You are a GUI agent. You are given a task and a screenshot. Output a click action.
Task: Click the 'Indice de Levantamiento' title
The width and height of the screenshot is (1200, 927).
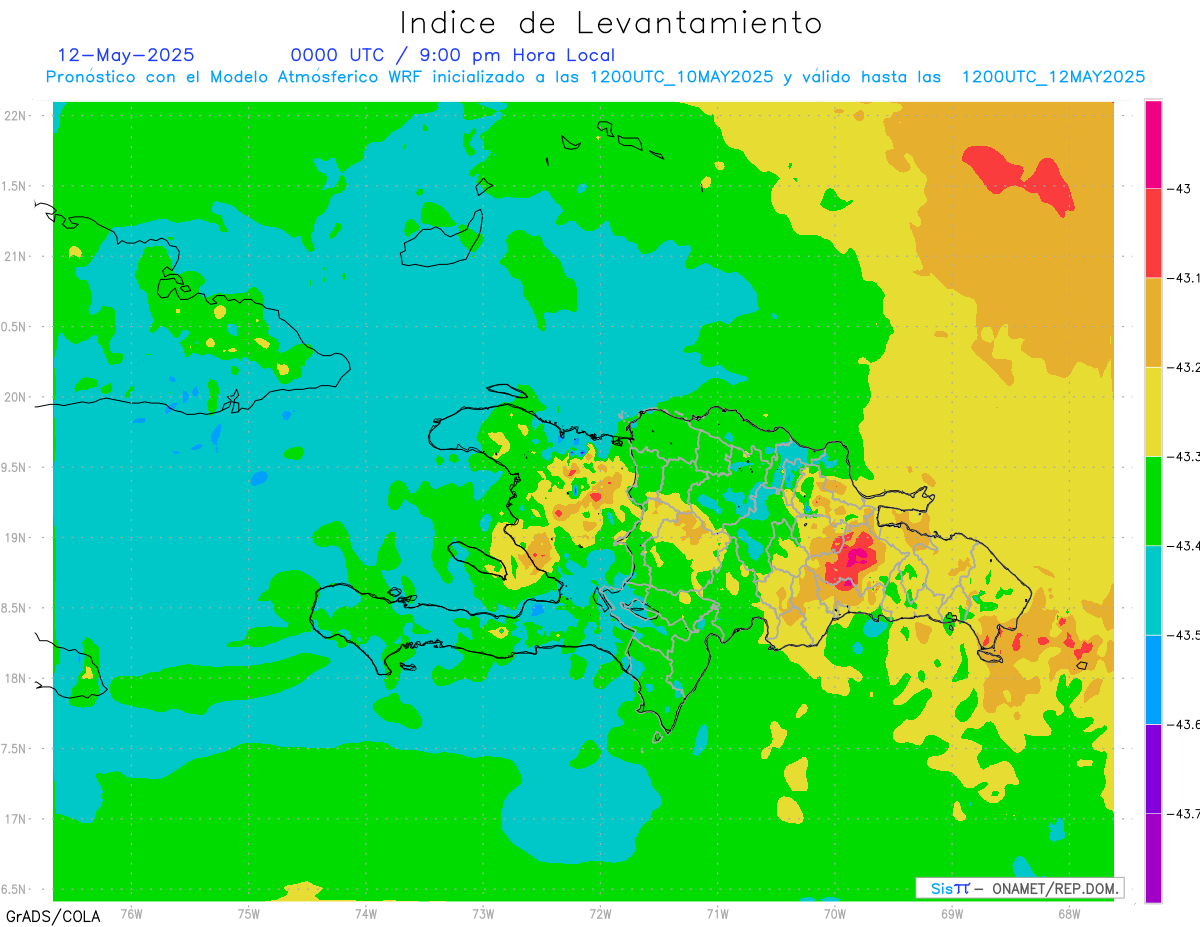point(611,22)
